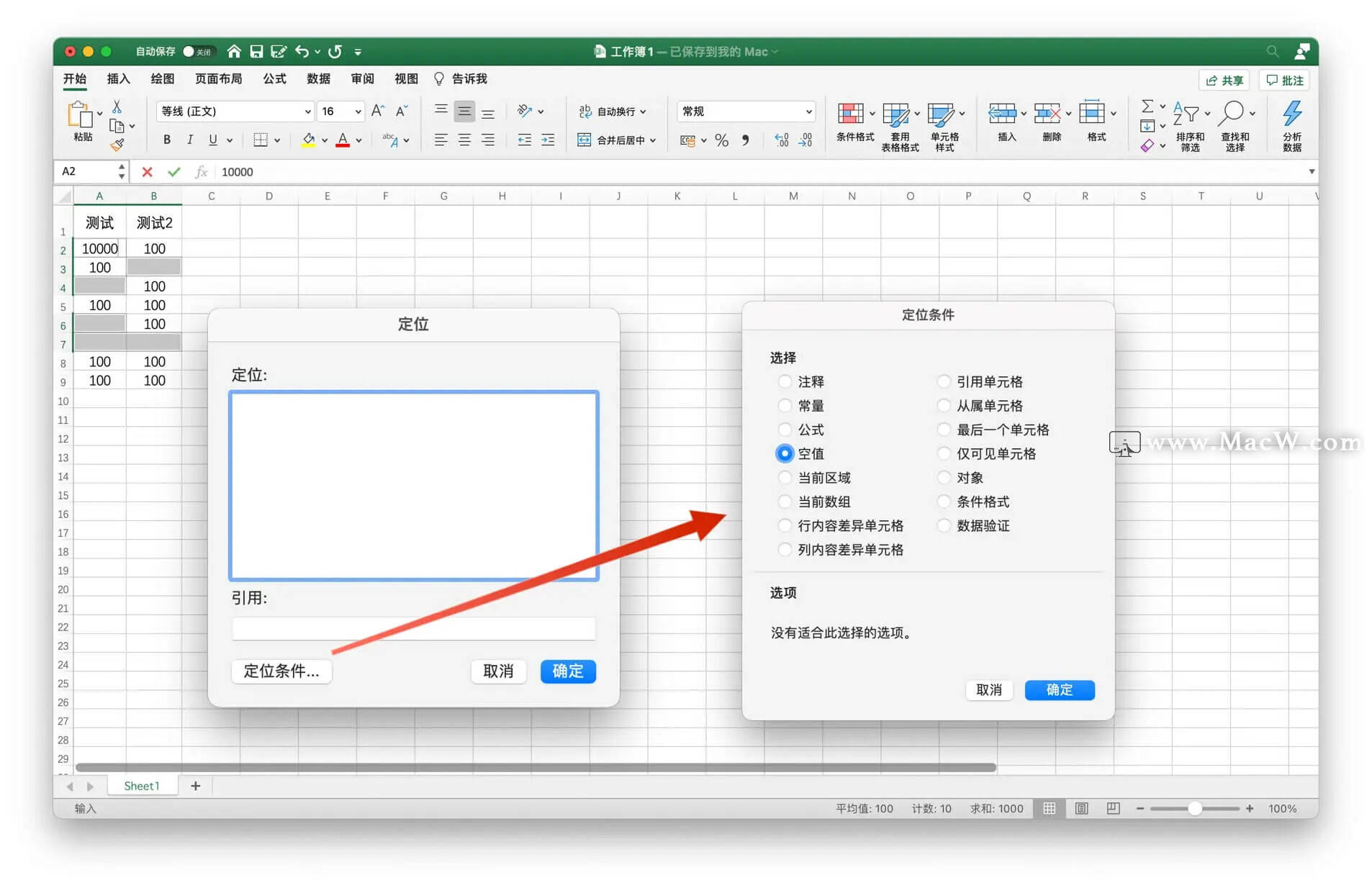Expand the fill color dropdown arrow

click(324, 140)
